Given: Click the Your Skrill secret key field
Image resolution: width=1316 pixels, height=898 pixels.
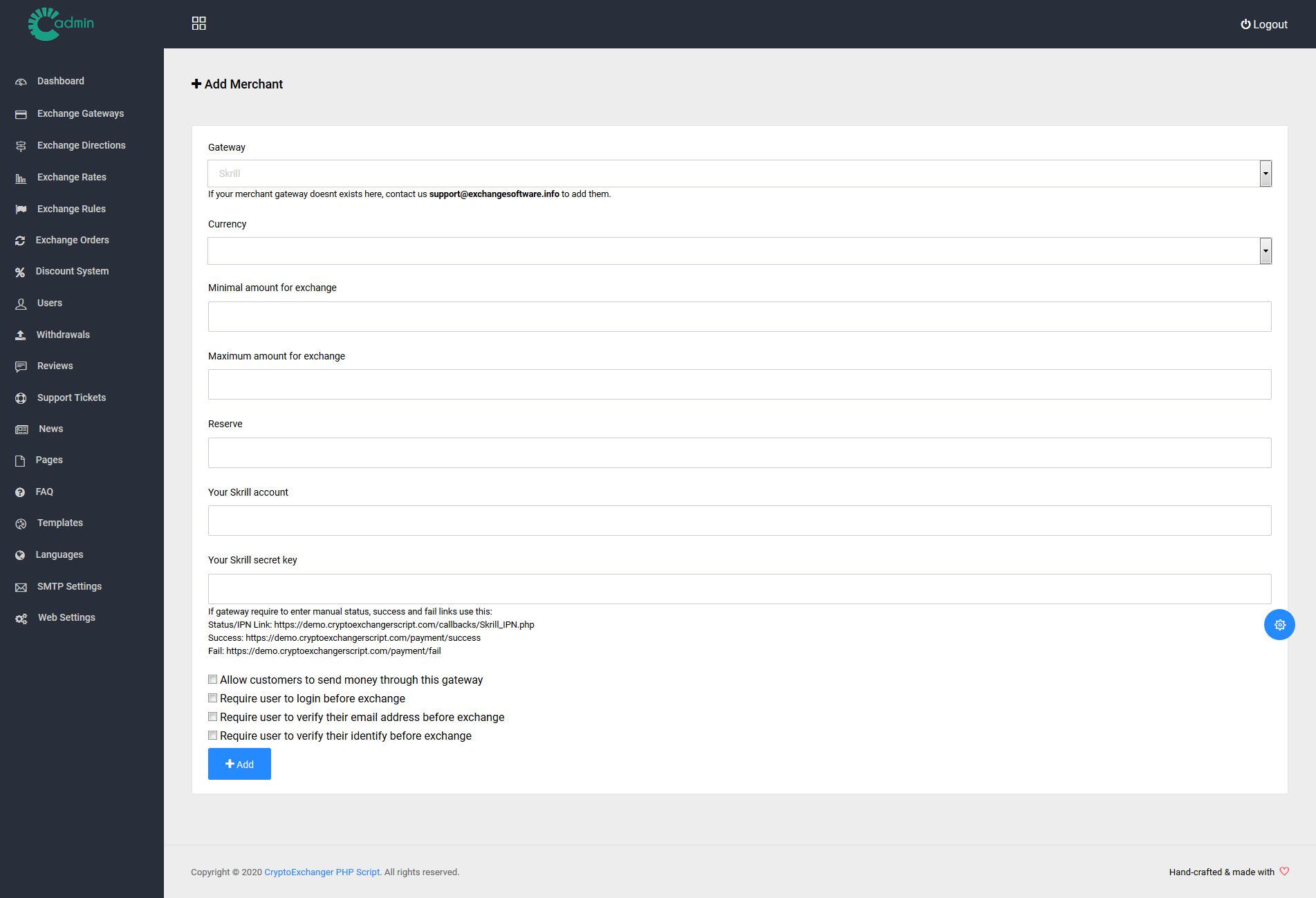Looking at the screenshot, I should pyautogui.click(x=739, y=589).
